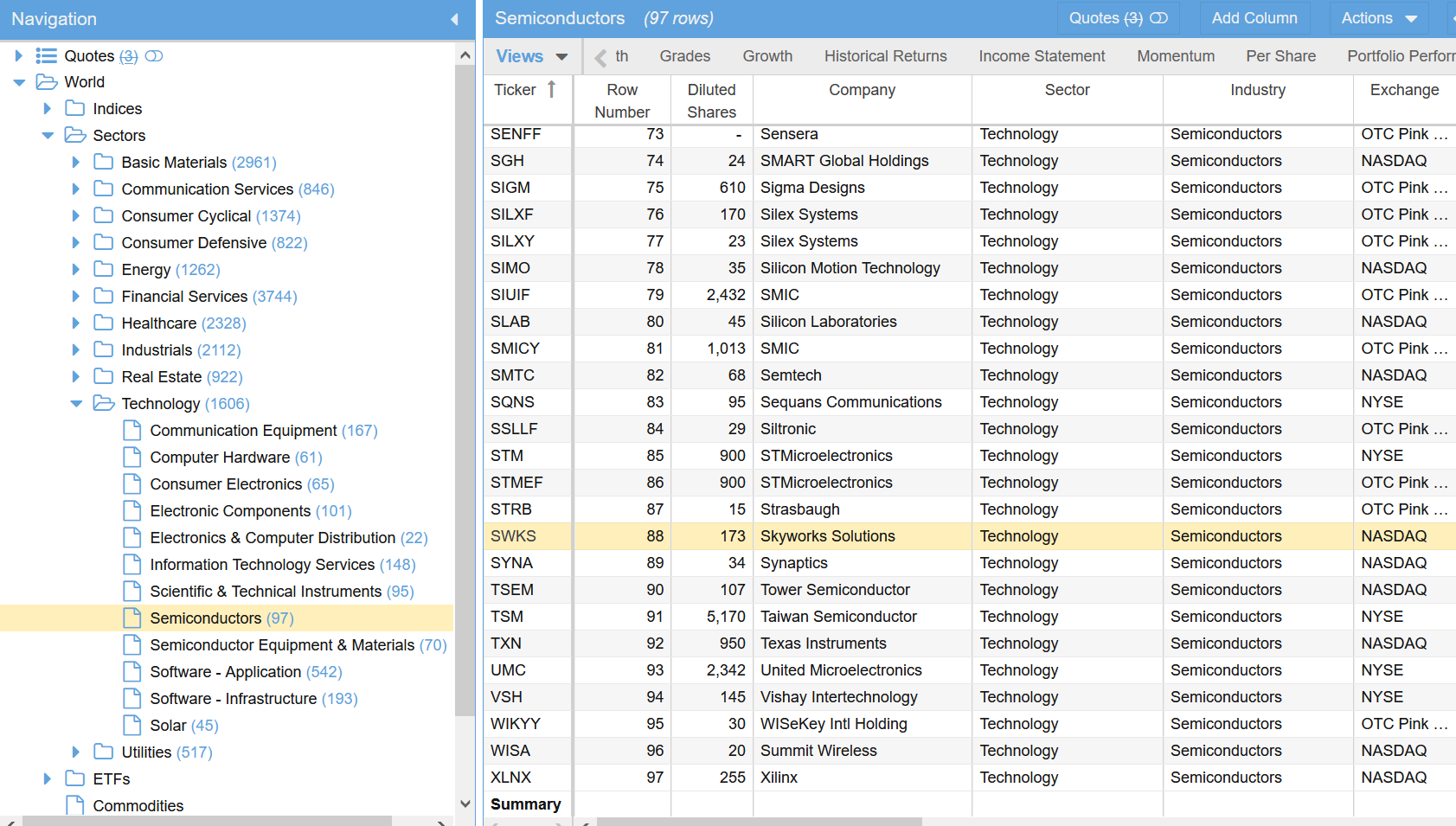The width and height of the screenshot is (1456, 826).
Task: Open the Historical Returns tab
Action: click(x=885, y=56)
